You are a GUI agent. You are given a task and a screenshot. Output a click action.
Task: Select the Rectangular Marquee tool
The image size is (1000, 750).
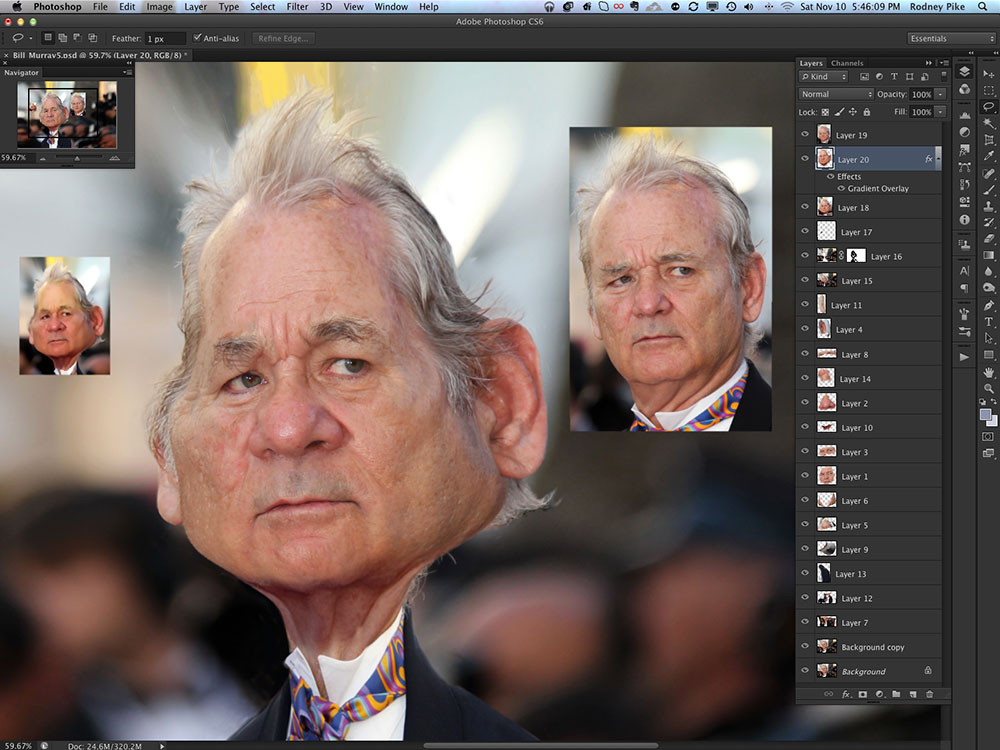(x=989, y=90)
